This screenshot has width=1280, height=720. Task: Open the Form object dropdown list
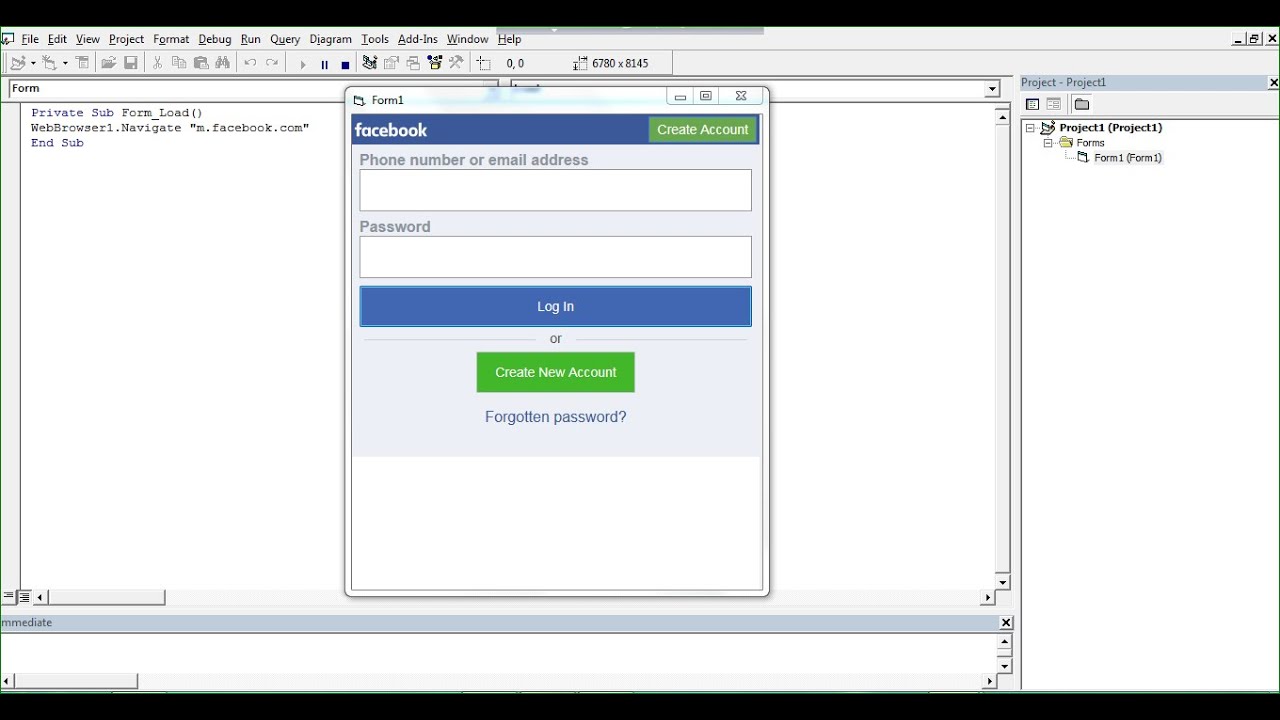(x=251, y=89)
